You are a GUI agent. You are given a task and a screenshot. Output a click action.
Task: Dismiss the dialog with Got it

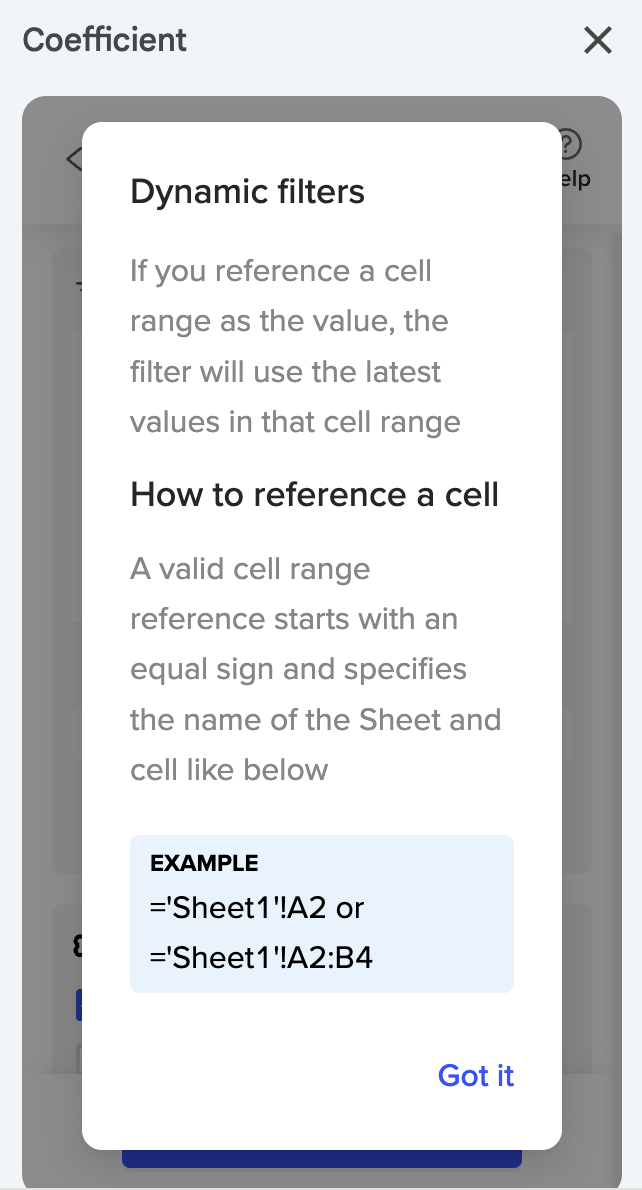tap(476, 1075)
